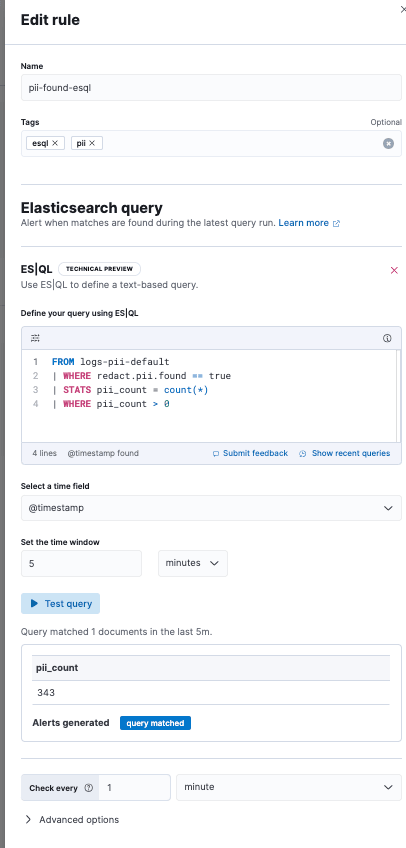Focus the rule Name field
The width and height of the screenshot is (406, 848).
[211, 88]
